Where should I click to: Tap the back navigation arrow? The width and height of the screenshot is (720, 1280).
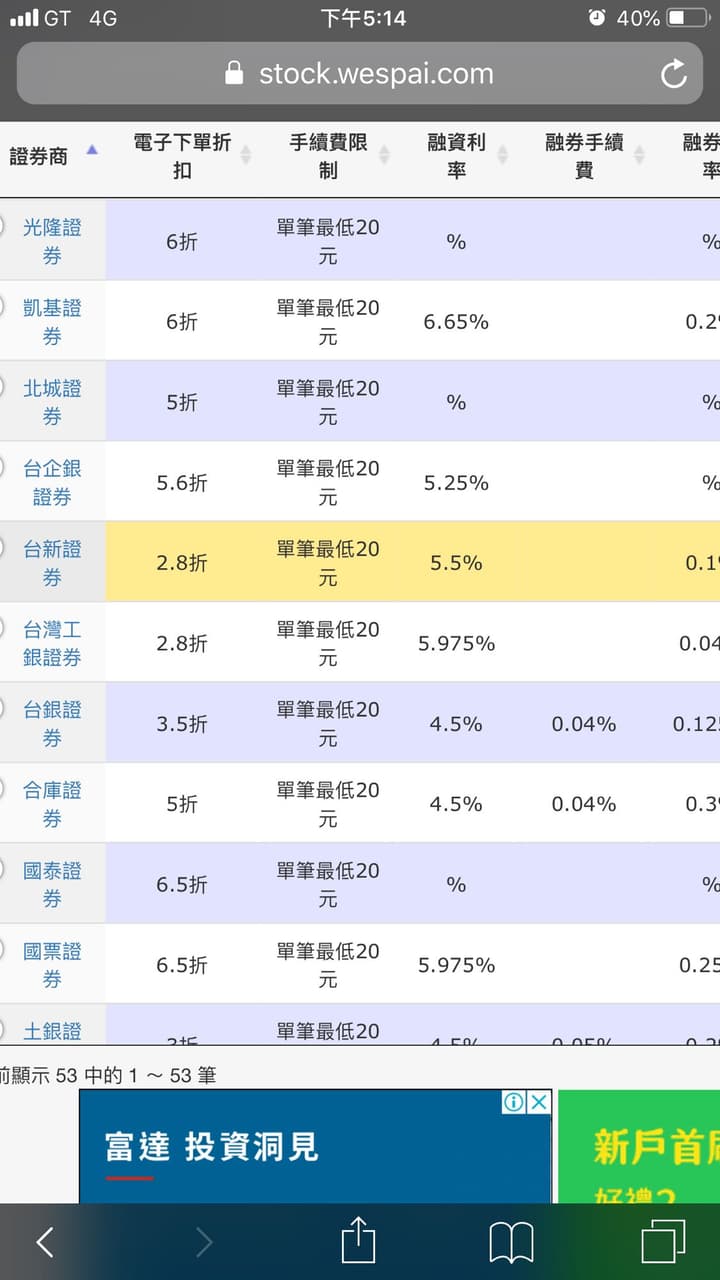43,1240
